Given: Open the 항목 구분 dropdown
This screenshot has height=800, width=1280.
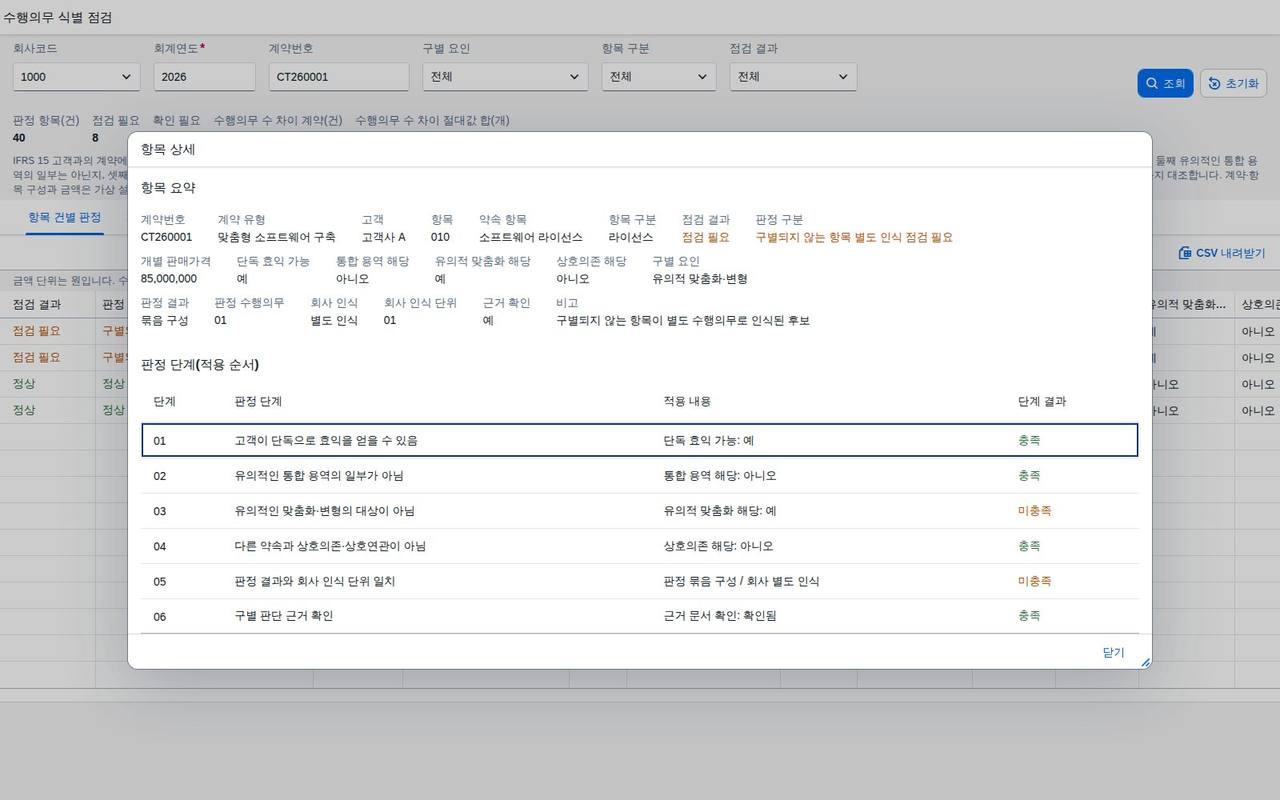Looking at the screenshot, I should pos(659,77).
